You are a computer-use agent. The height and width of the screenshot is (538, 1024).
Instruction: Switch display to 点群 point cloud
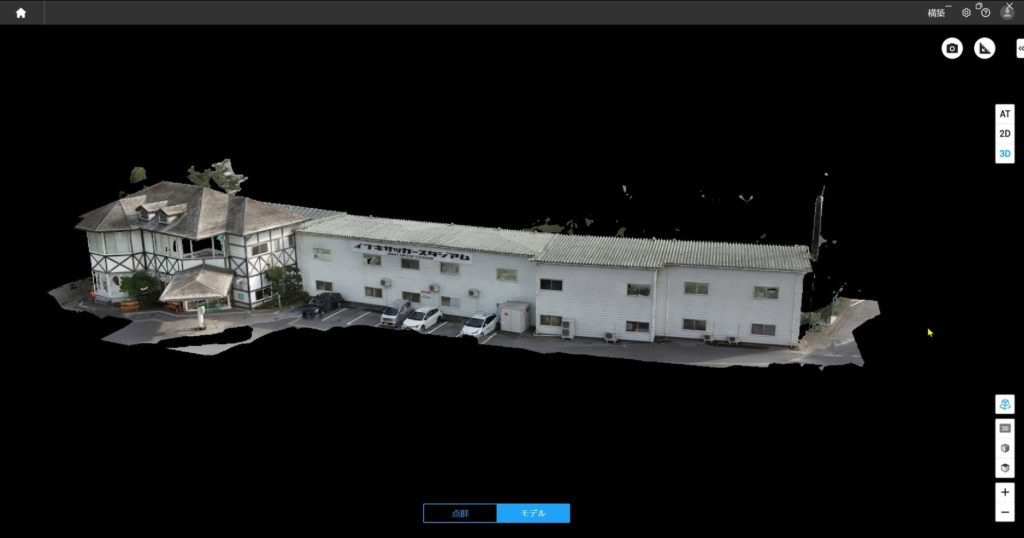point(460,513)
